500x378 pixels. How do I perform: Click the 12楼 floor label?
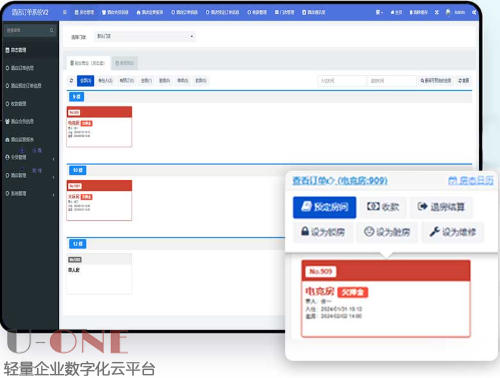point(78,244)
